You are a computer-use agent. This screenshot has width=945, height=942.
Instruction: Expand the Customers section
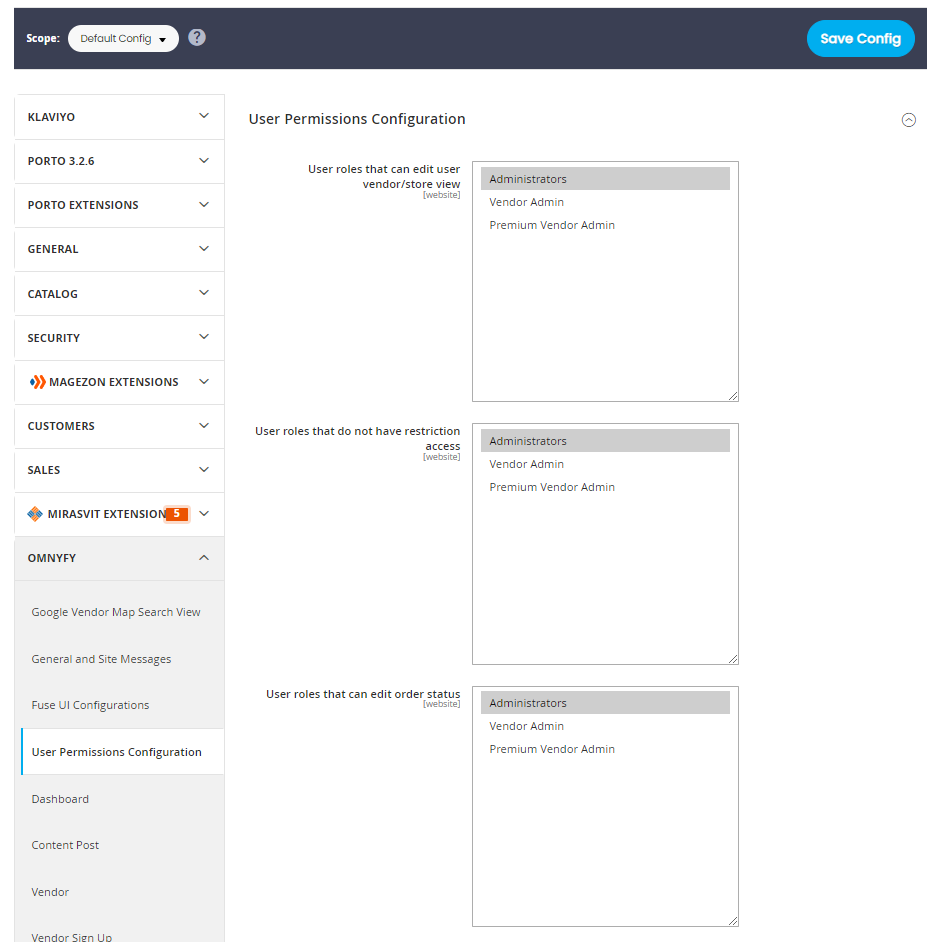pyautogui.click(x=119, y=425)
